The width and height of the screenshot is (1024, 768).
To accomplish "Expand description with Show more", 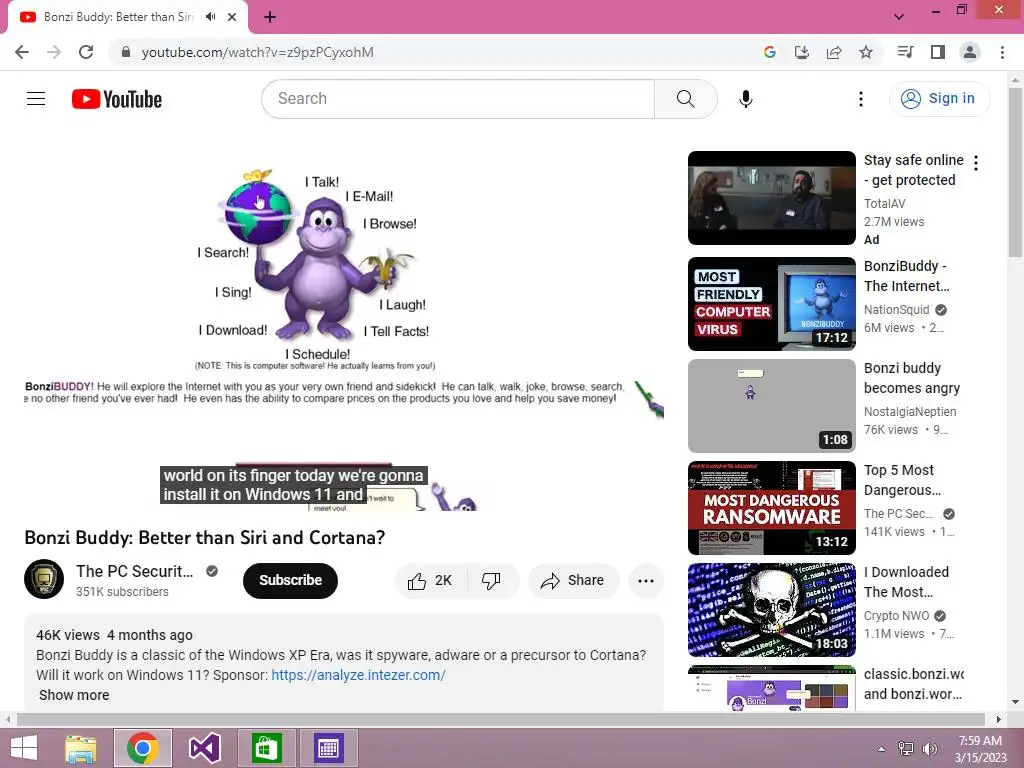I will [x=74, y=695].
